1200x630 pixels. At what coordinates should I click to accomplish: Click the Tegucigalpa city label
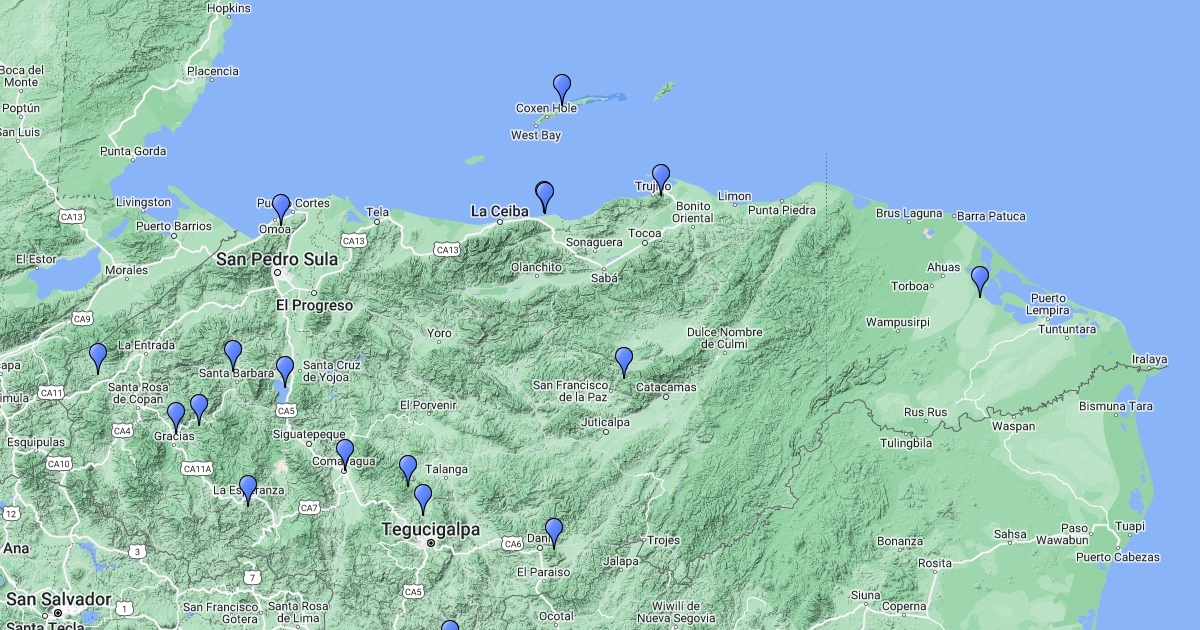click(430, 529)
